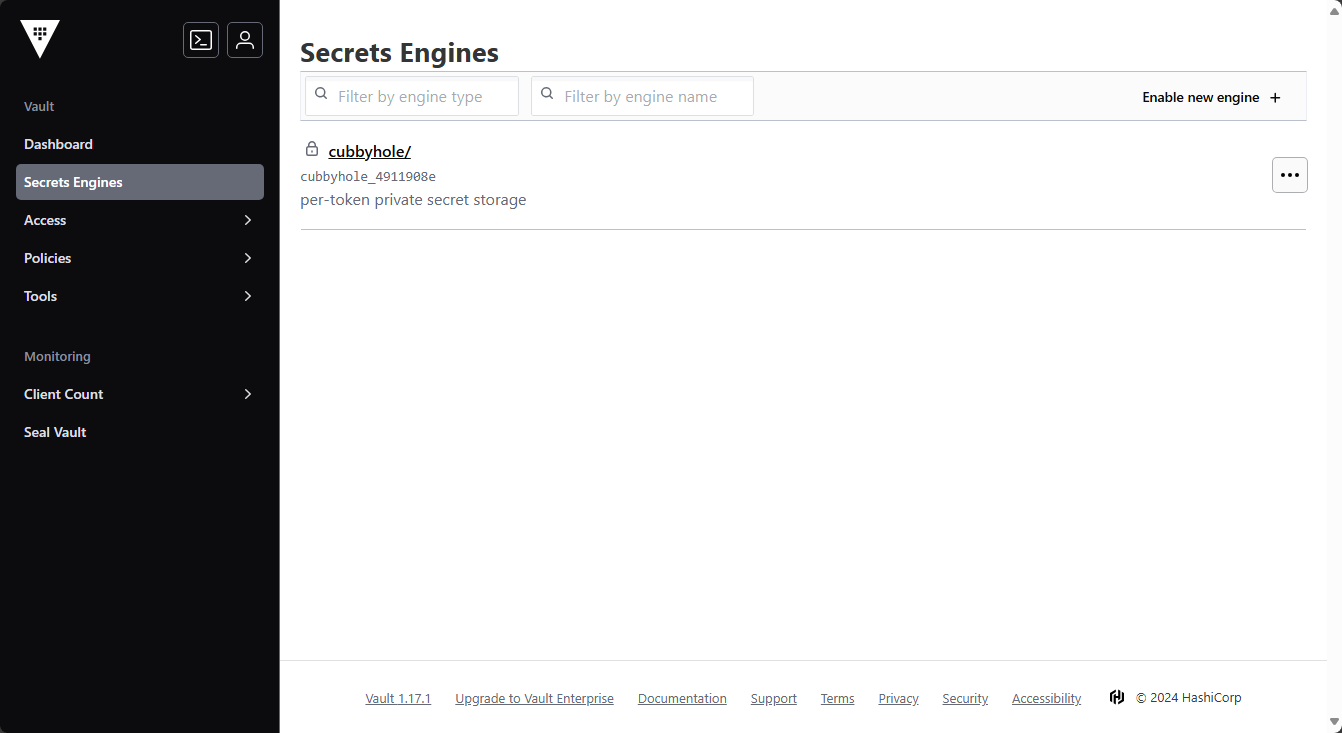
Task: Click the cubbyhole_4911908e accessor text
Action: [x=368, y=177]
